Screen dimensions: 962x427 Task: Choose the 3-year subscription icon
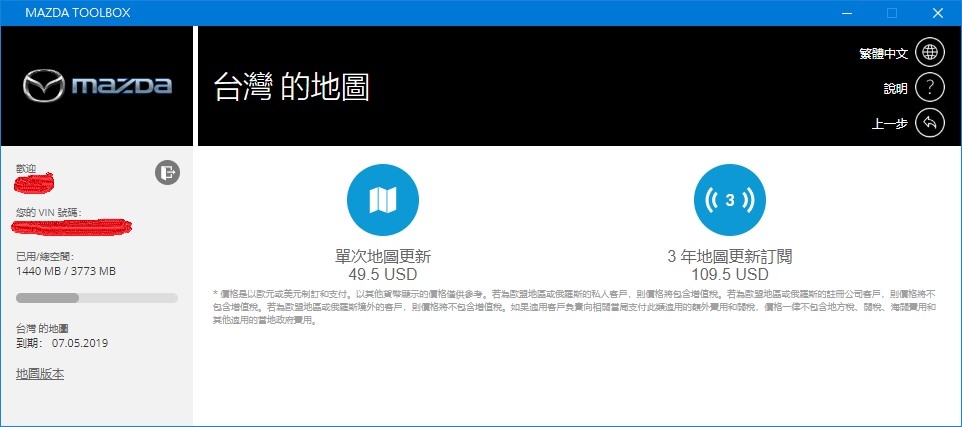click(x=729, y=200)
